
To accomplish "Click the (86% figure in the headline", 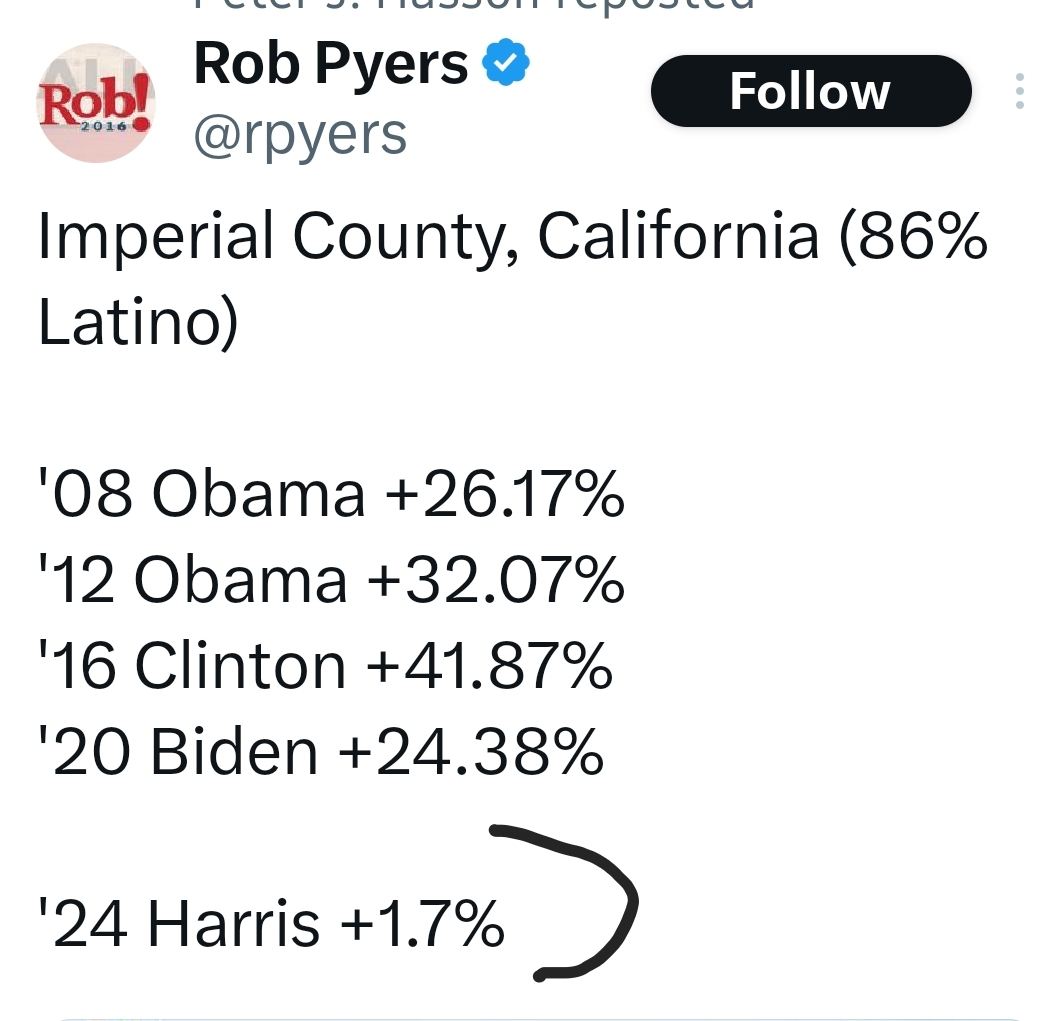I will (913, 237).
